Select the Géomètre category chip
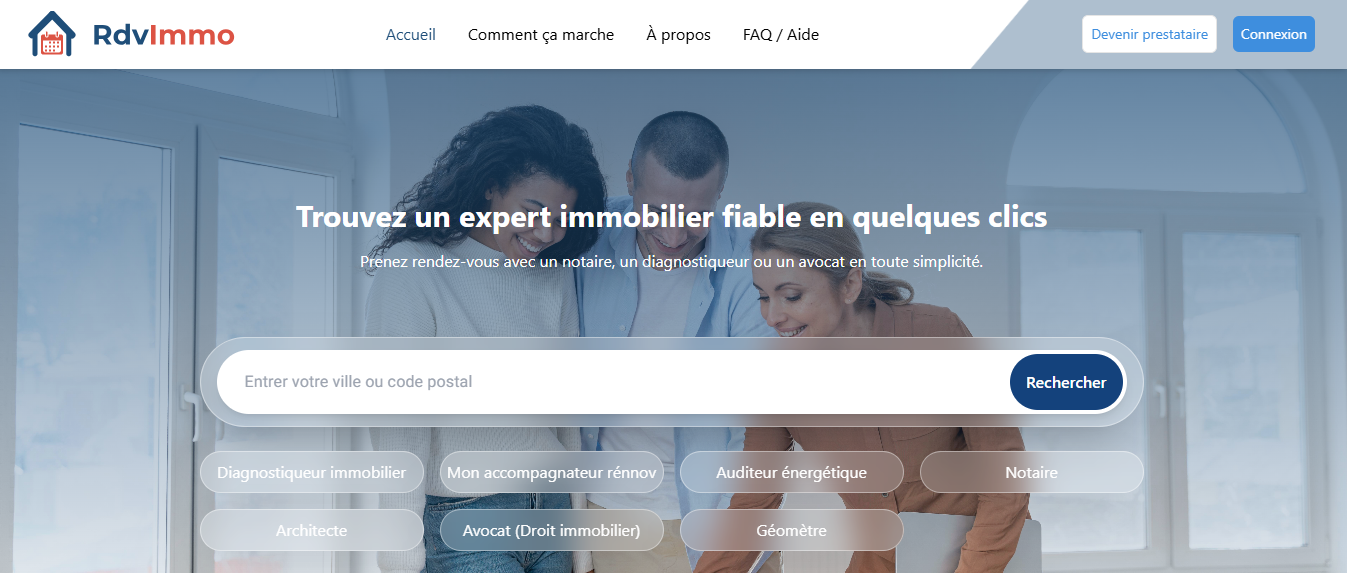 click(792, 530)
